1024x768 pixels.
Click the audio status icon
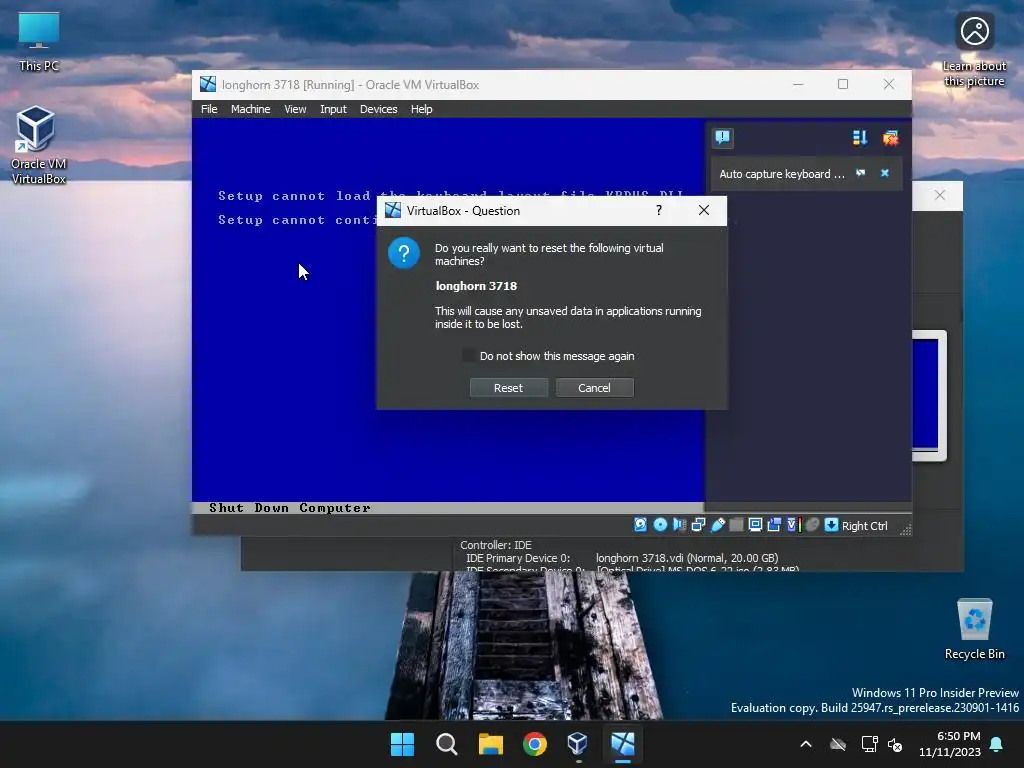point(679,525)
